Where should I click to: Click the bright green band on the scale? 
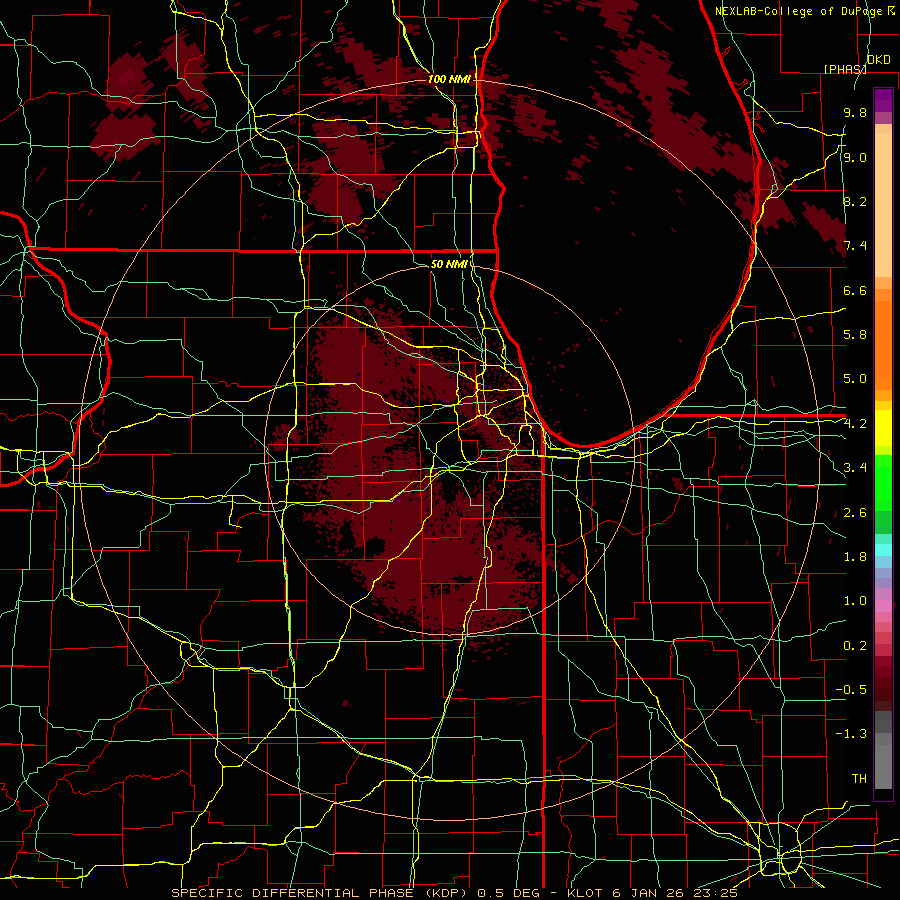[883, 482]
